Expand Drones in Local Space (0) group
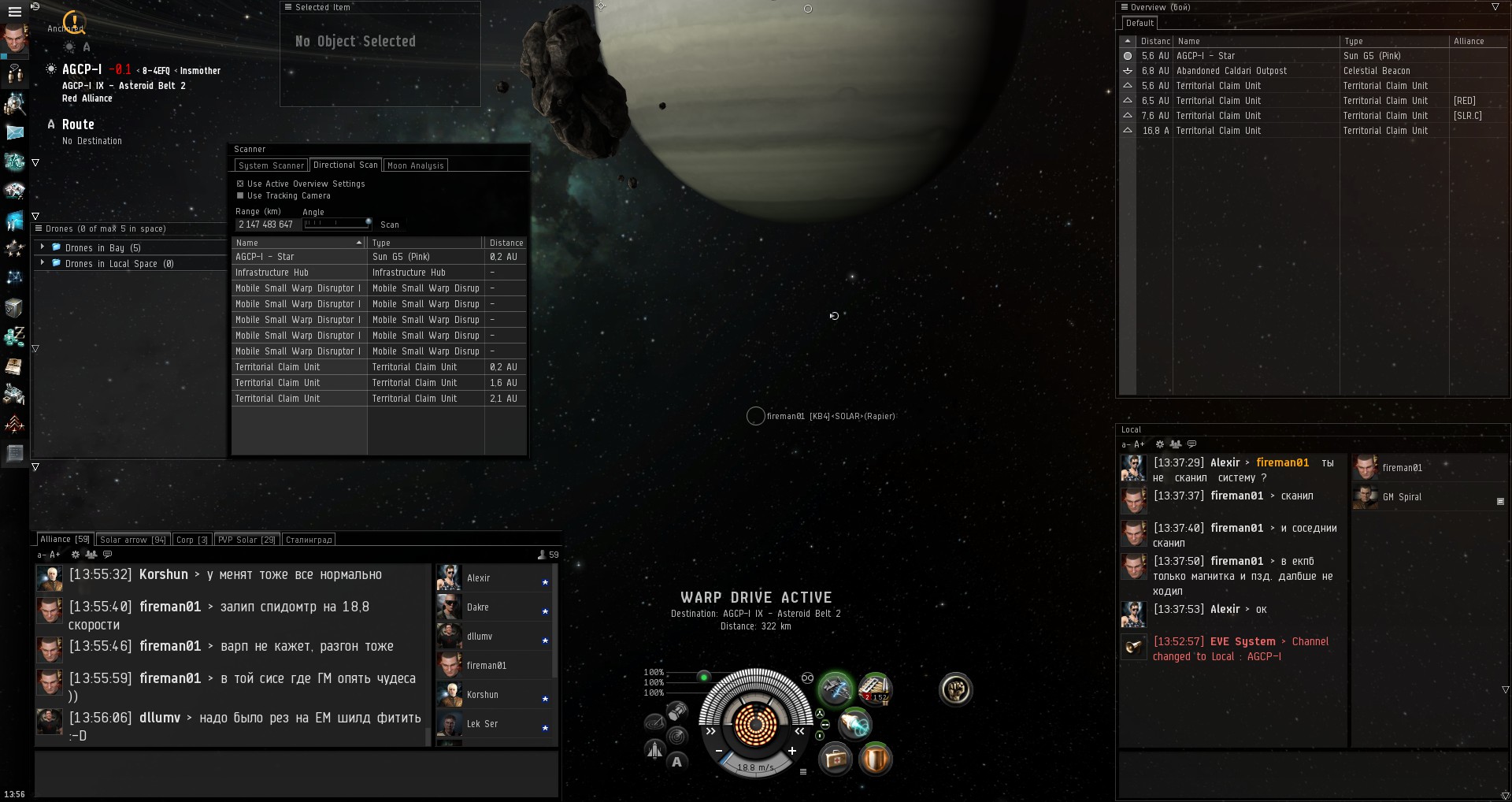Image resolution: width=1512 pixels, height=802 pixels. [x=43, y=262]
